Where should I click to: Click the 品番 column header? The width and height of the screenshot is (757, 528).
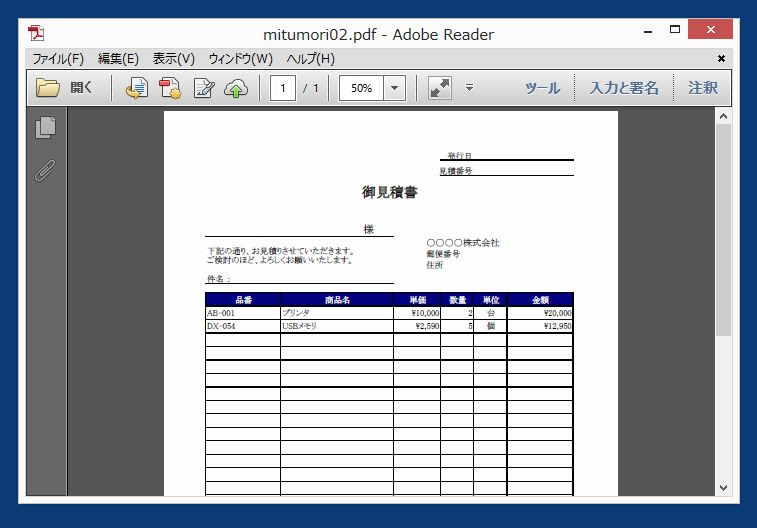243,300
